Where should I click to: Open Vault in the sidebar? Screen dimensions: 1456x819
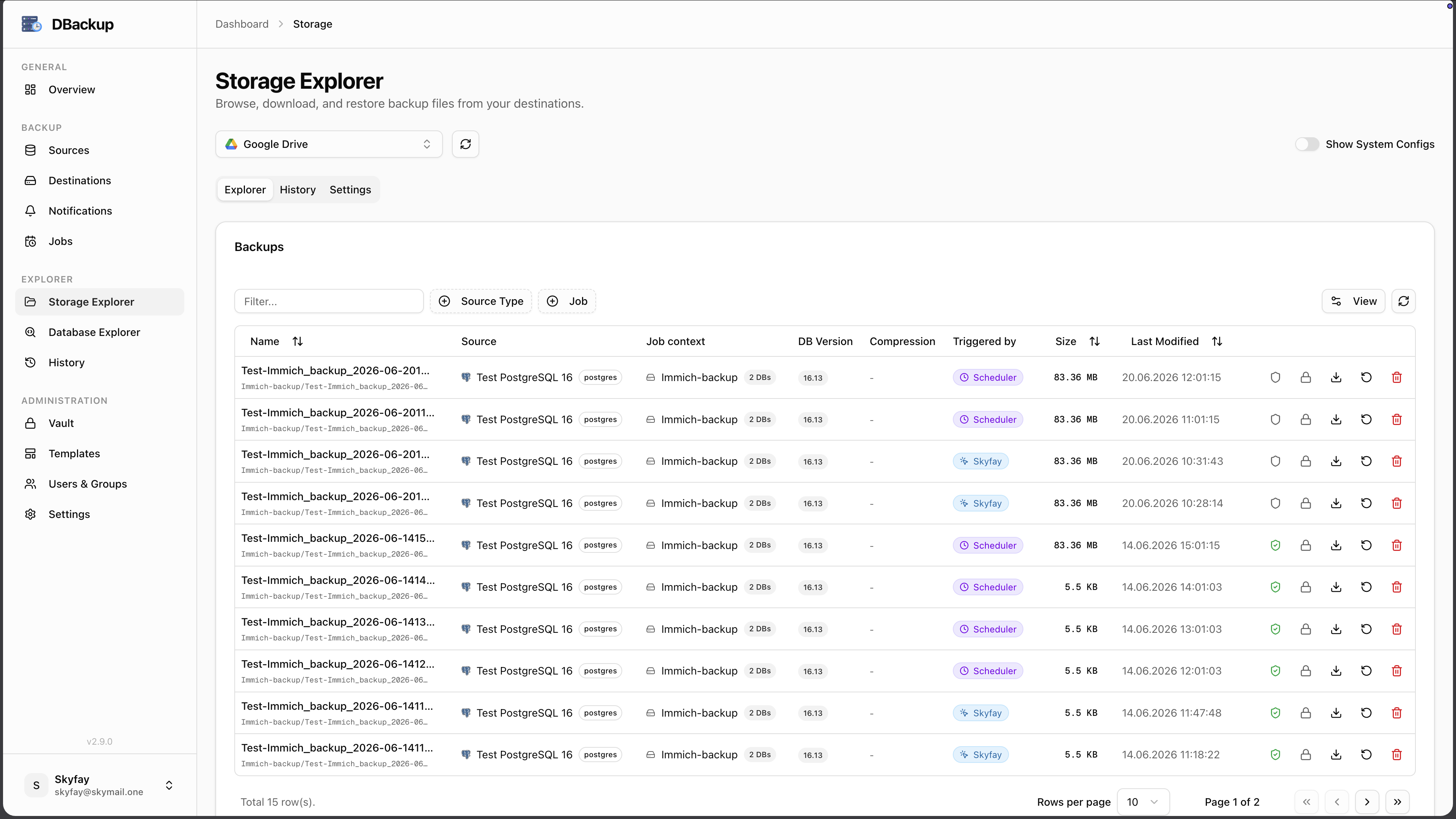pyautogui.click(x=99, y=424)
